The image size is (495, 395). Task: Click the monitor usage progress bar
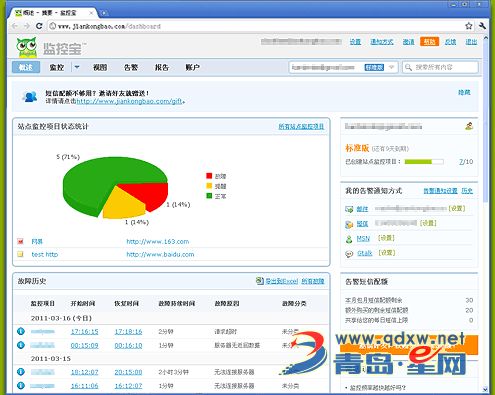[424, 162]
